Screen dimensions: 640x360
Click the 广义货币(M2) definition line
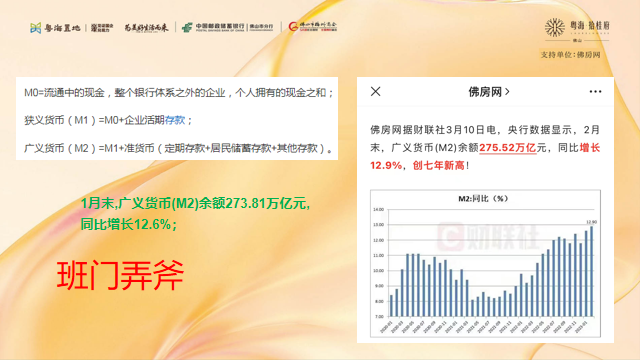[178, 148]
